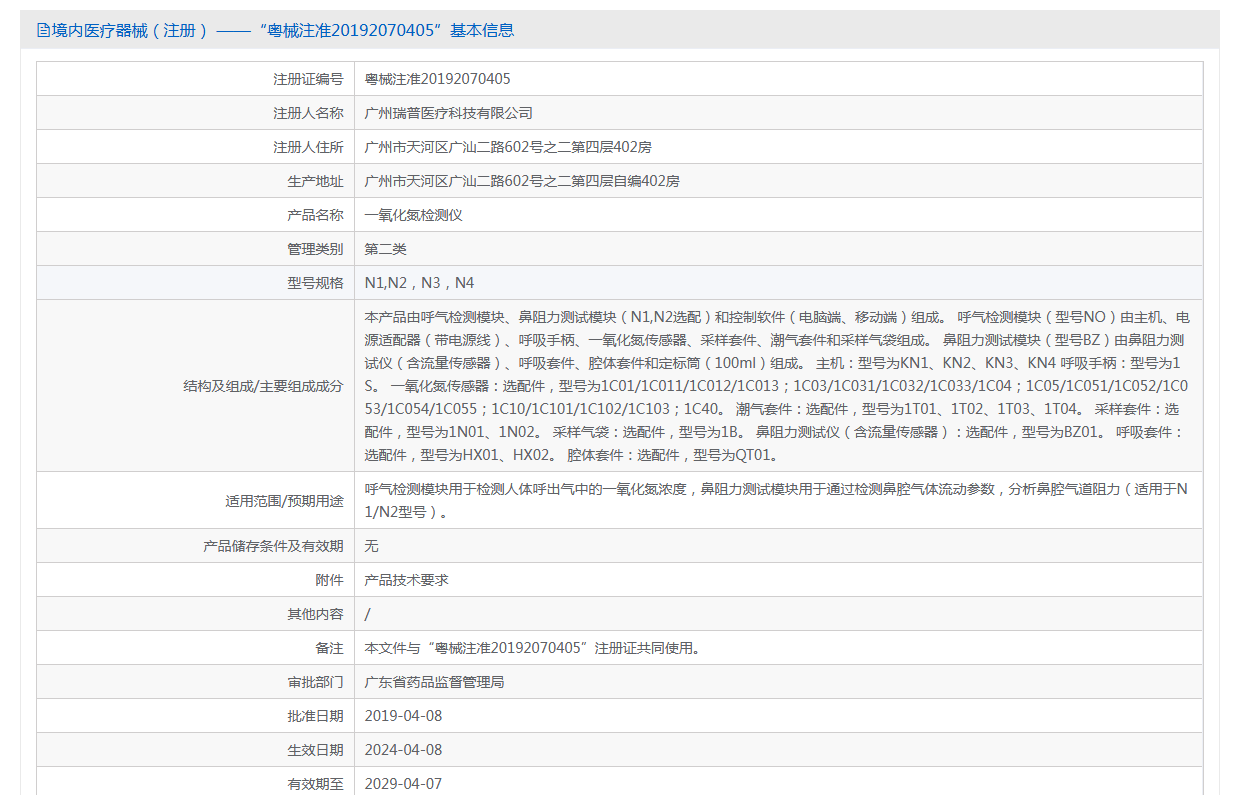This screenshot has height=795, width=1239.
Task: Click the intended use text starting 呼气检测模块用于检测
Action: coord(778,501)
